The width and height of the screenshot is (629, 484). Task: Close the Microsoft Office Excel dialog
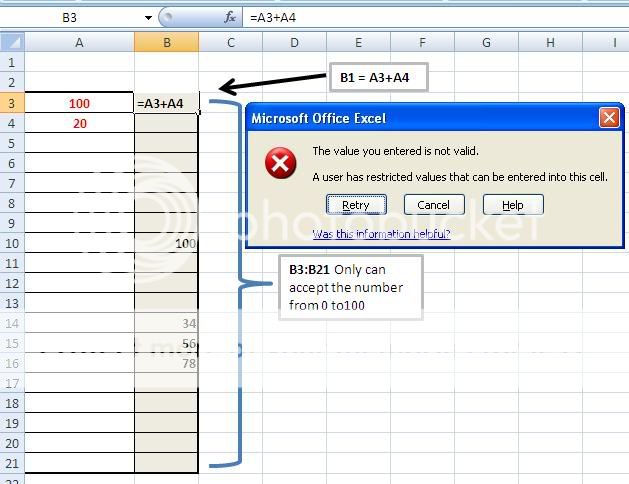coord(609,118)
